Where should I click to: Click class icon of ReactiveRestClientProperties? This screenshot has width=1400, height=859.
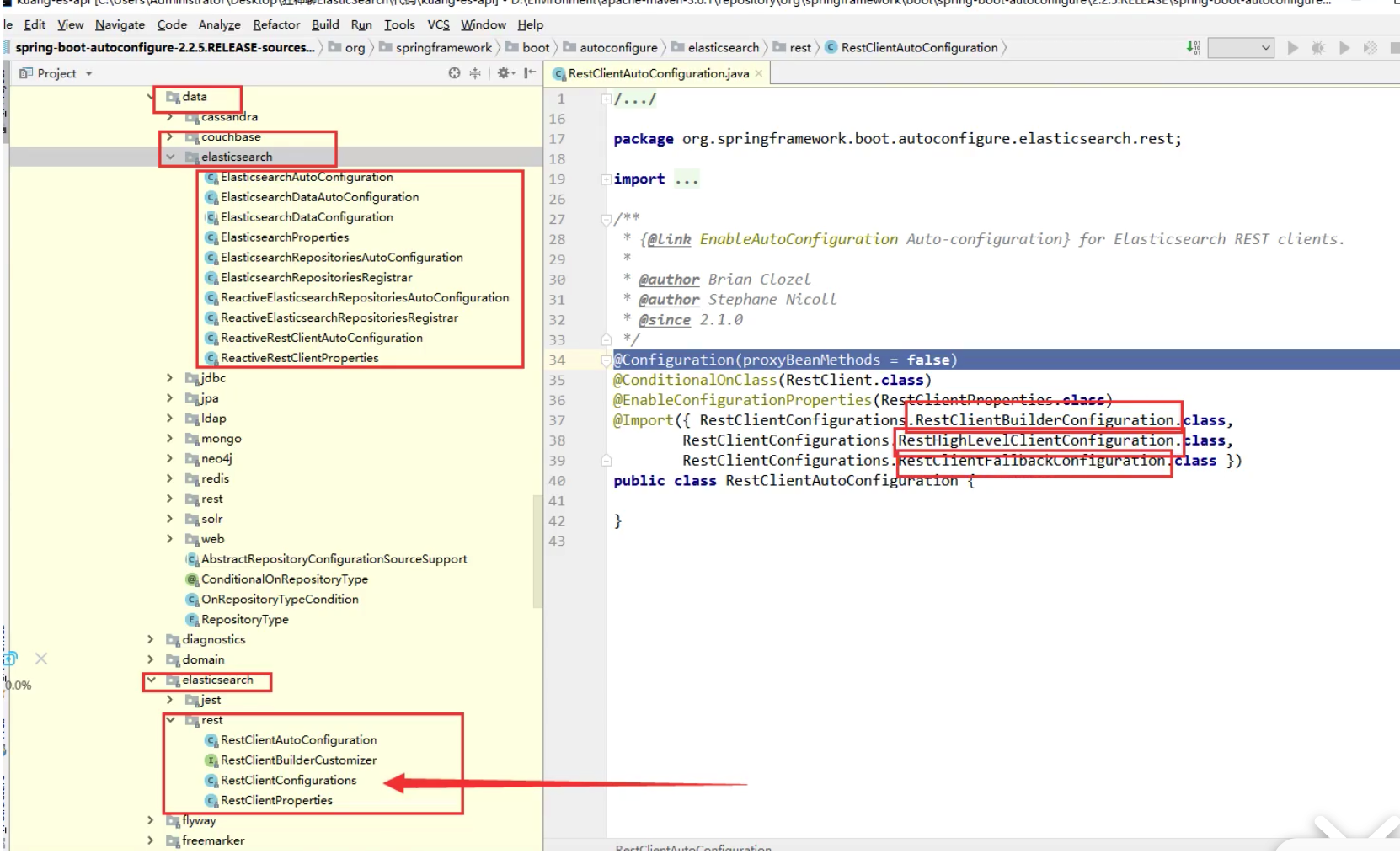click(x=211, y=358)
